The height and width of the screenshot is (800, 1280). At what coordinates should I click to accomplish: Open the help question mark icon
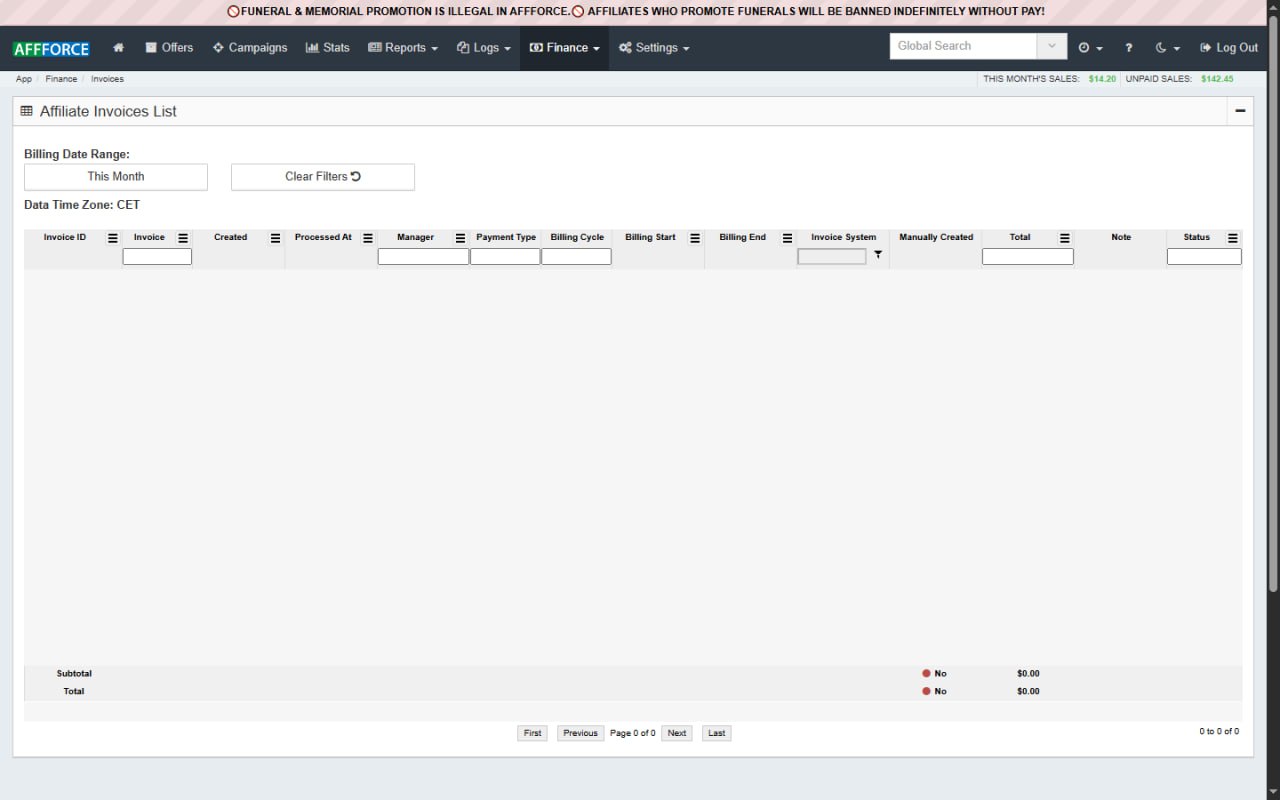coord(1129,48)
